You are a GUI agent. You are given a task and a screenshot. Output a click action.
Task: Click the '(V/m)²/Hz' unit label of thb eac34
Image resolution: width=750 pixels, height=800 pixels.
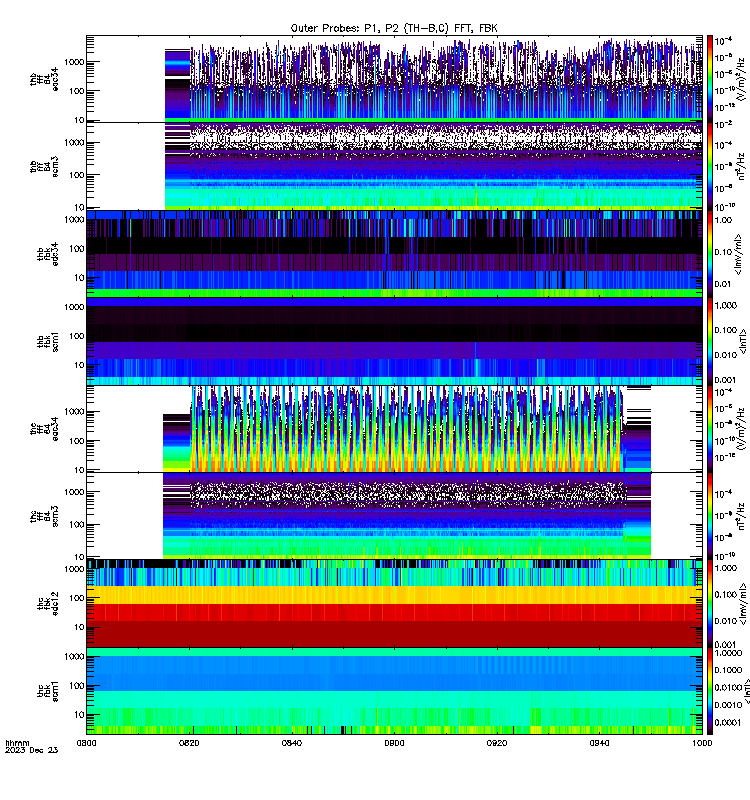click(x=742, y=79)
